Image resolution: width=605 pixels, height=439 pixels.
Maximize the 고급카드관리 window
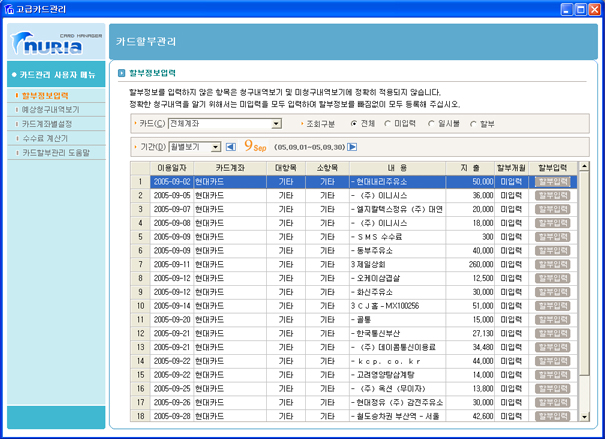coord(580,8)
